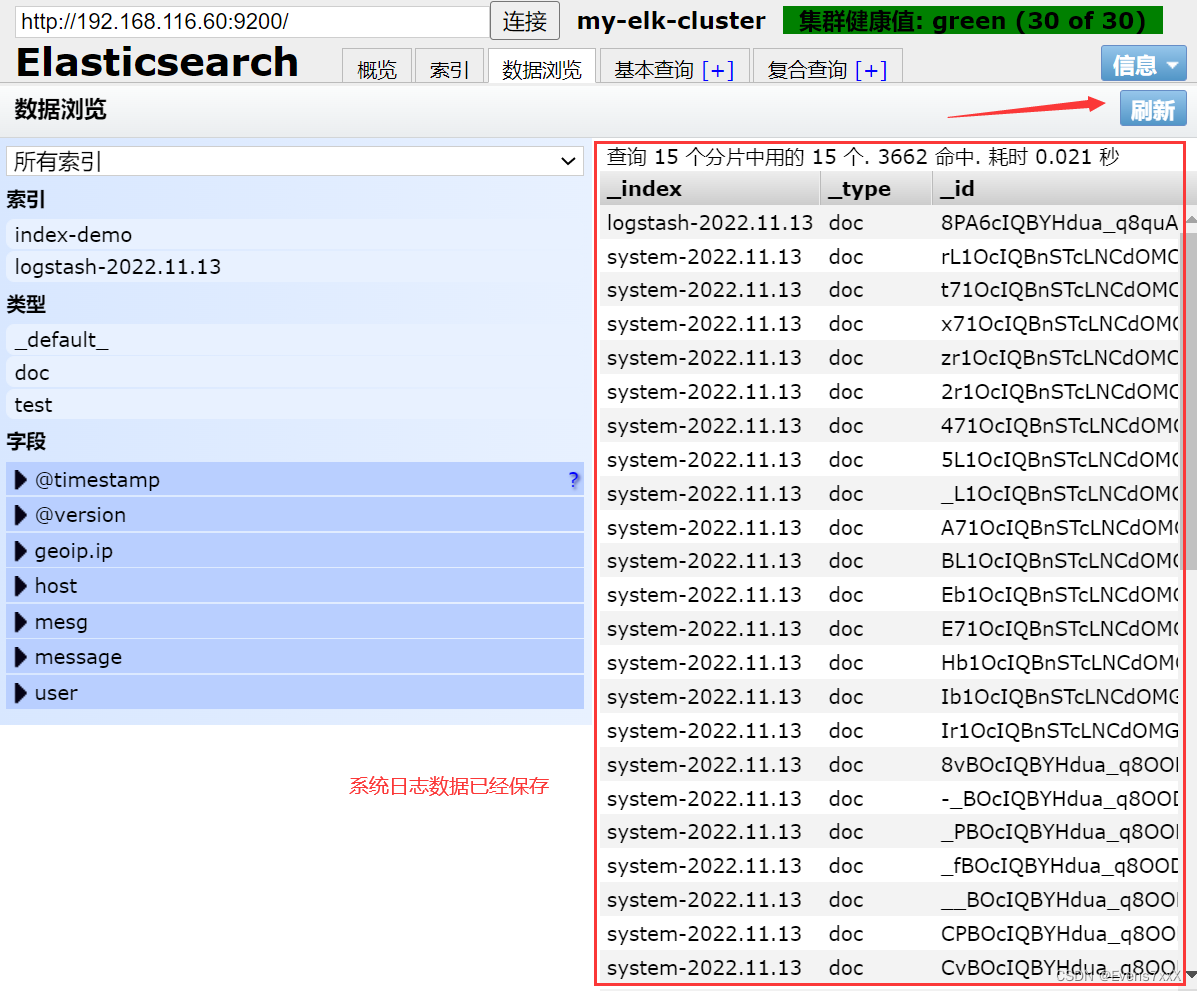Open the row with id 2r1OcIQBnSTcLNCdOMC

tap(889, 392)
